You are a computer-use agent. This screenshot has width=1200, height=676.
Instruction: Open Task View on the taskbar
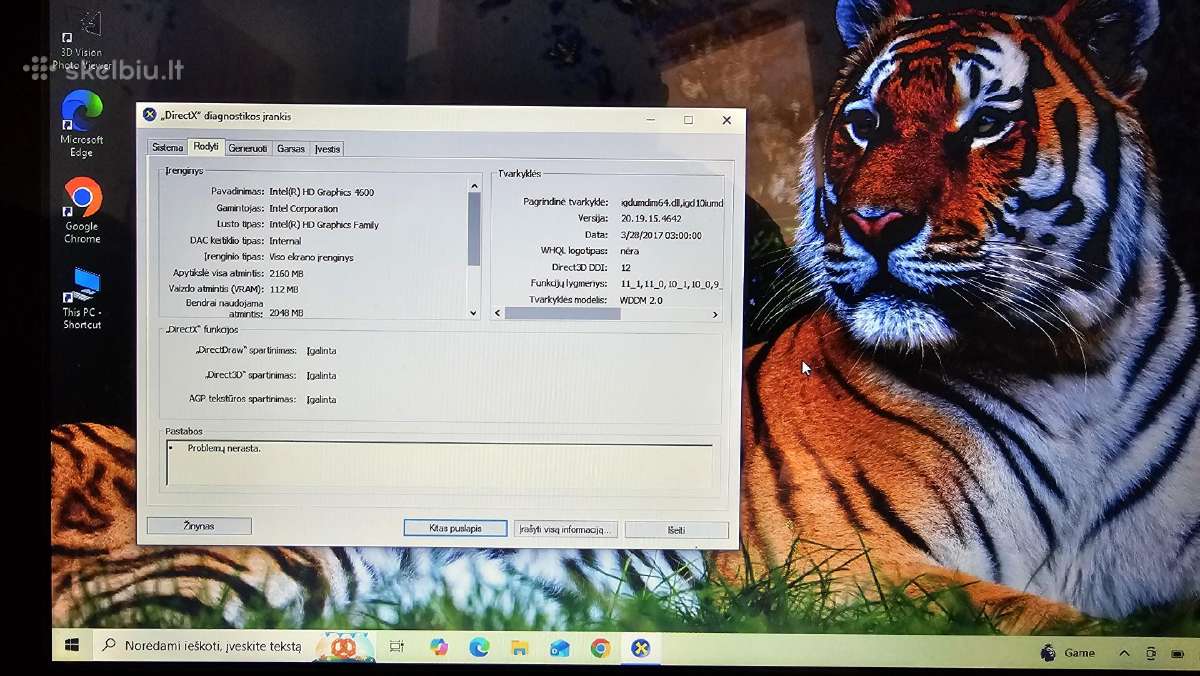click(x=397, y=647)
